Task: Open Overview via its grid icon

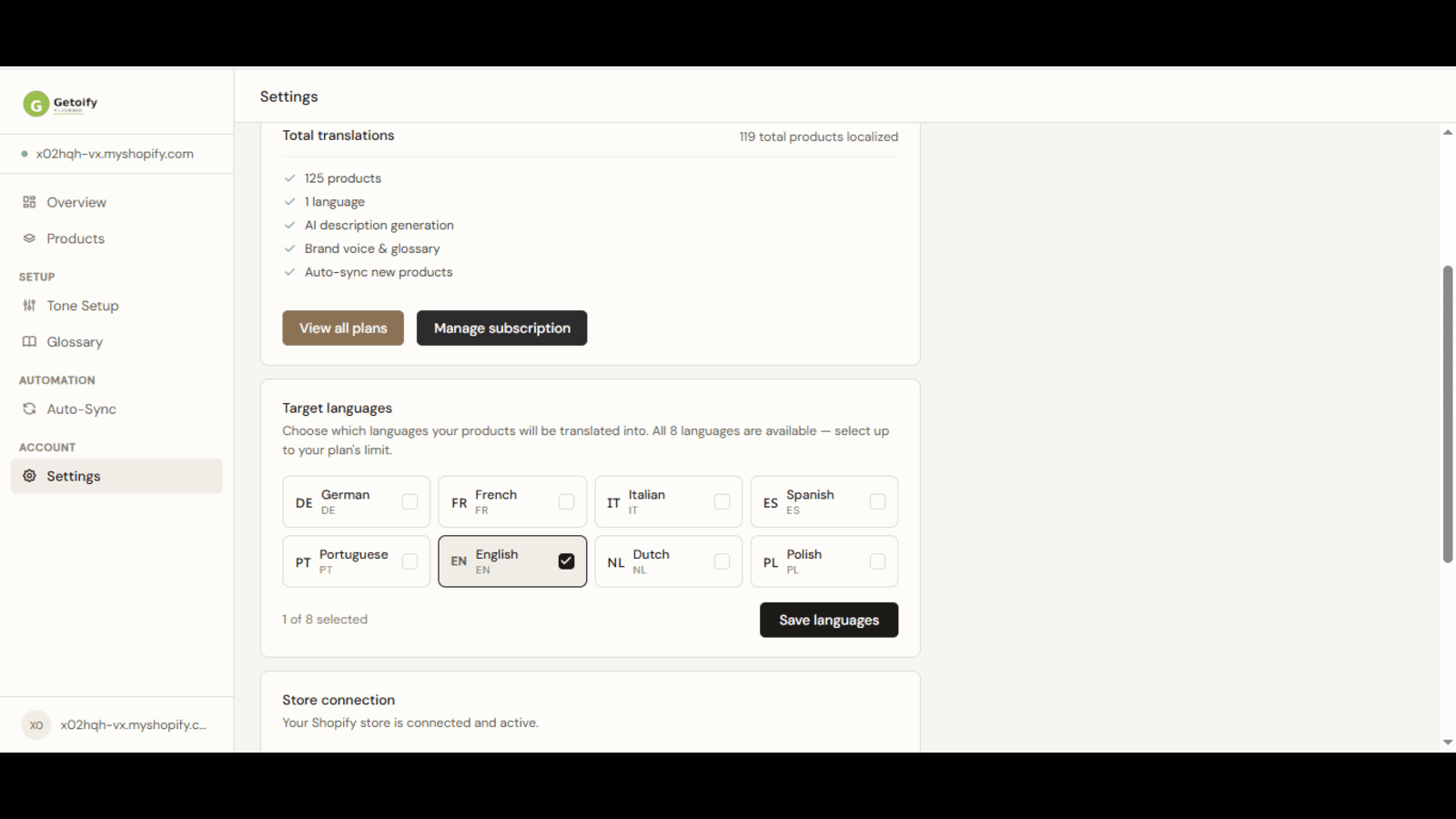Action: [29, 202]
